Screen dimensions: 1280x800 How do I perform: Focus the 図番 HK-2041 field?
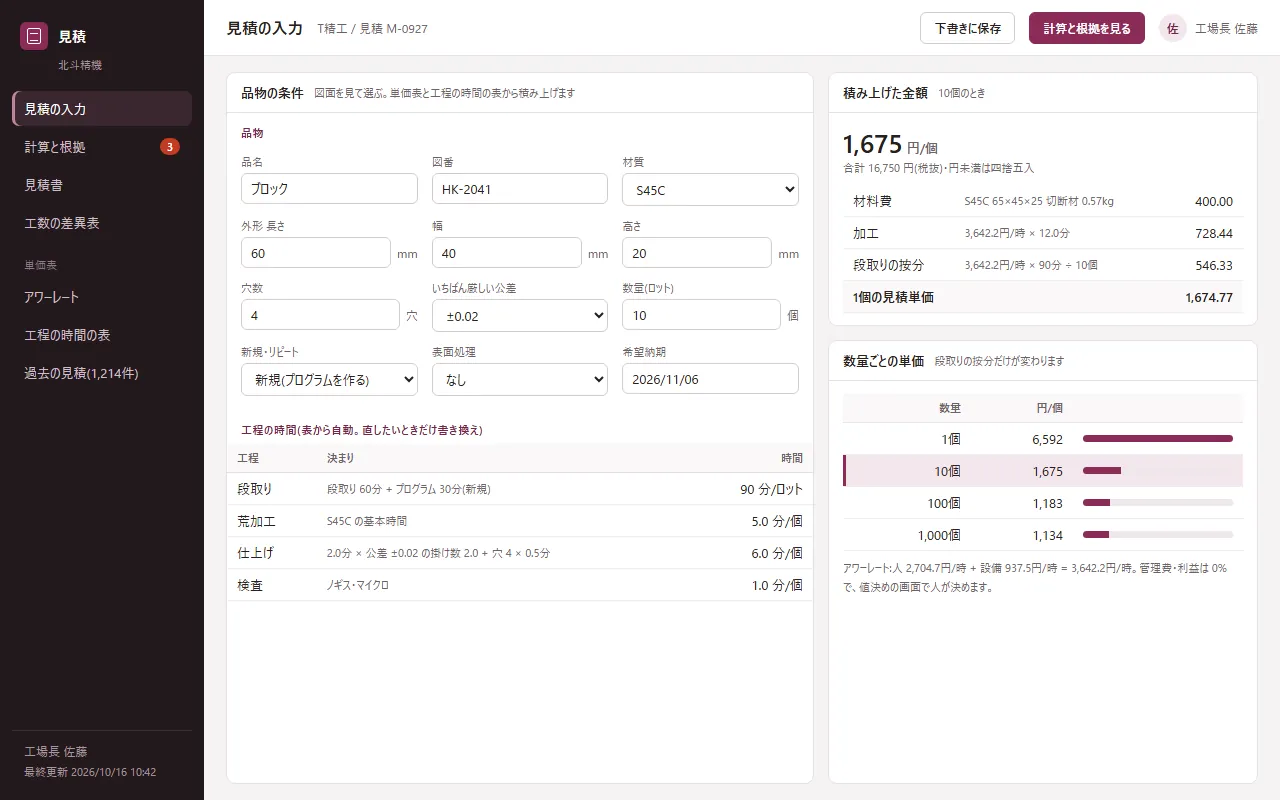520,189
